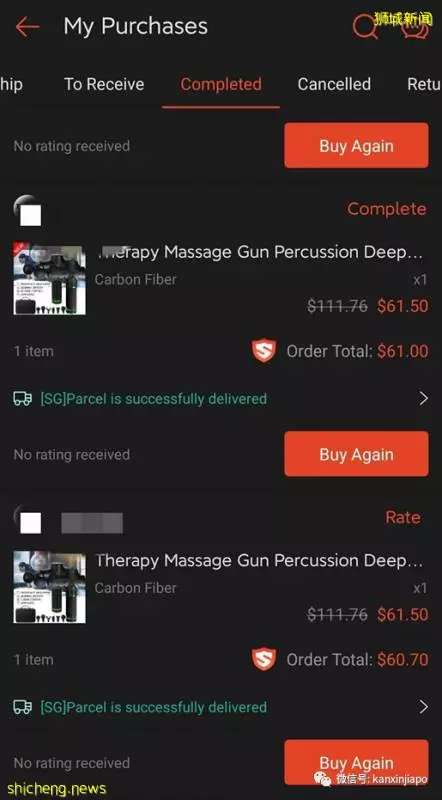
Task: Tap Shopee Guarantee shield on $60.70 order
Action: 264,659
